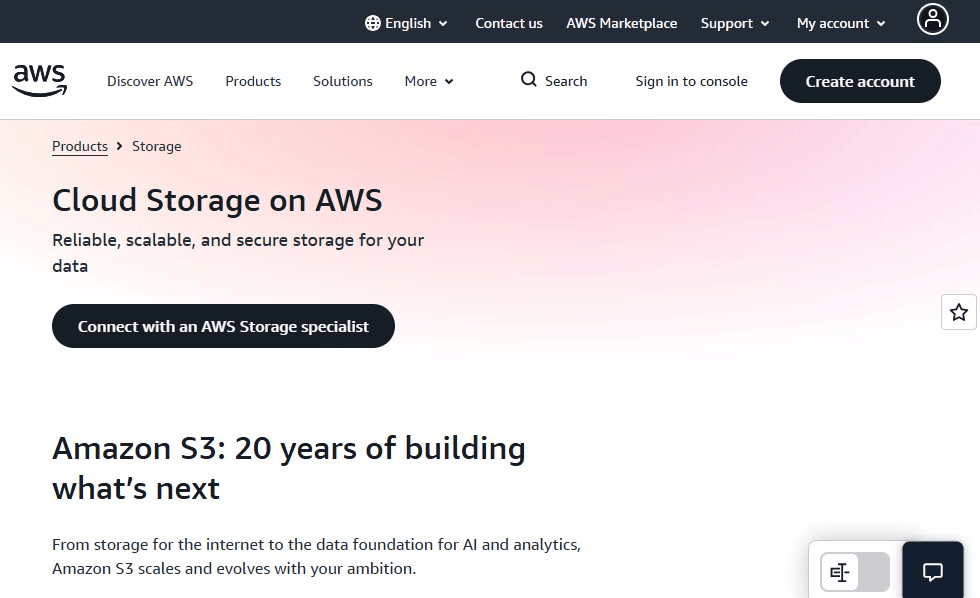Visit the AWS Marketplace link
Screen dimensions: 980x598
coord(622,23)
